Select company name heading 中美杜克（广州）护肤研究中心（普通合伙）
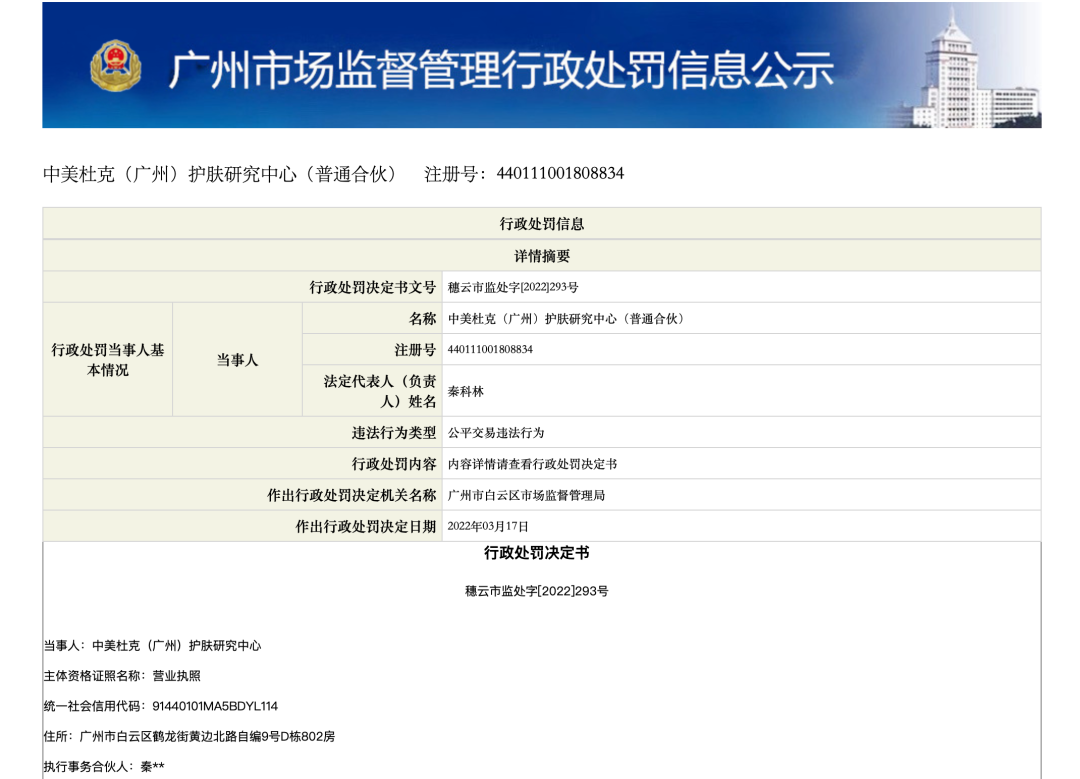Screen dimensions: 1080x779 point(220,174)
